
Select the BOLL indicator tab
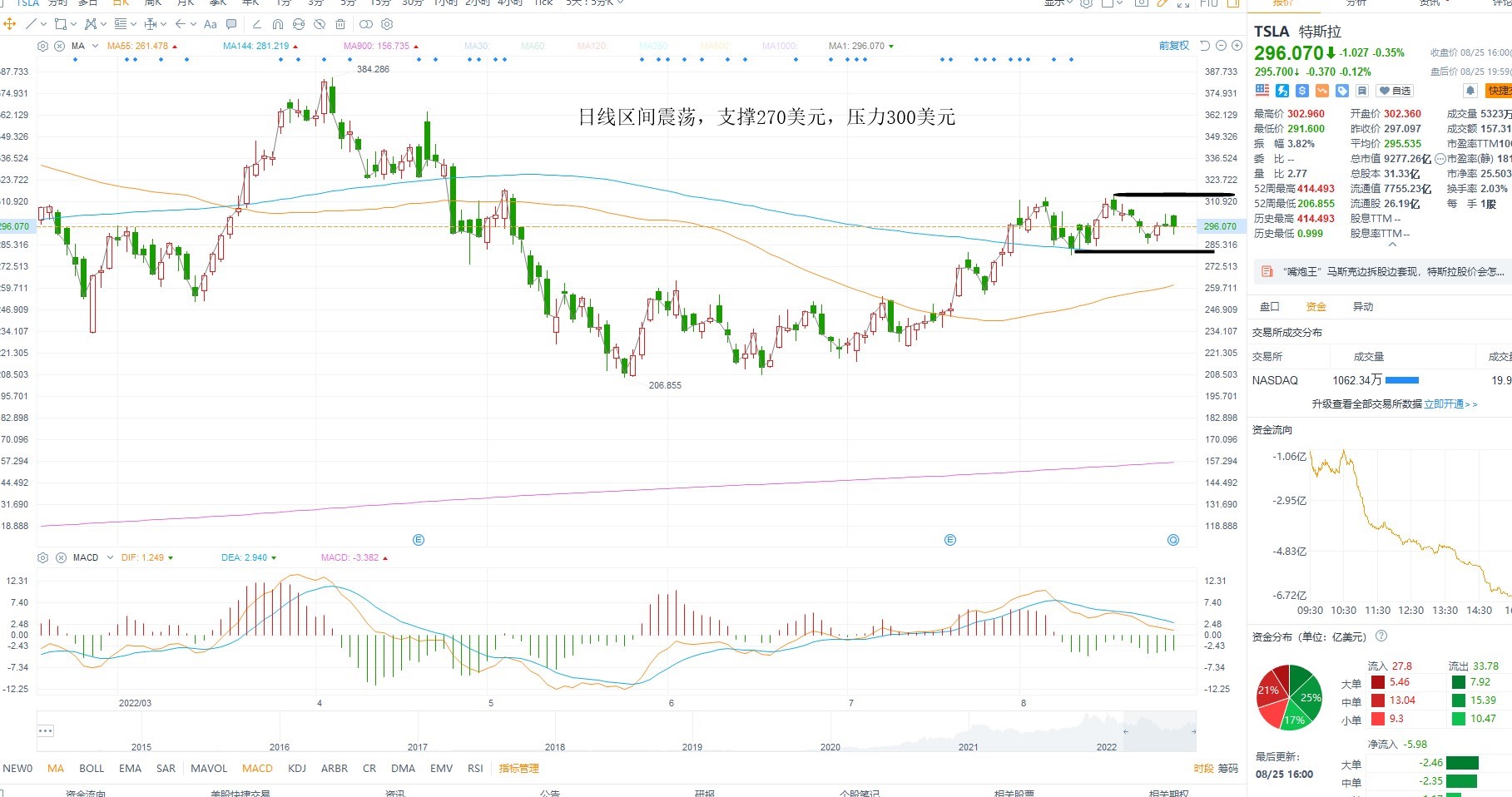92,769
